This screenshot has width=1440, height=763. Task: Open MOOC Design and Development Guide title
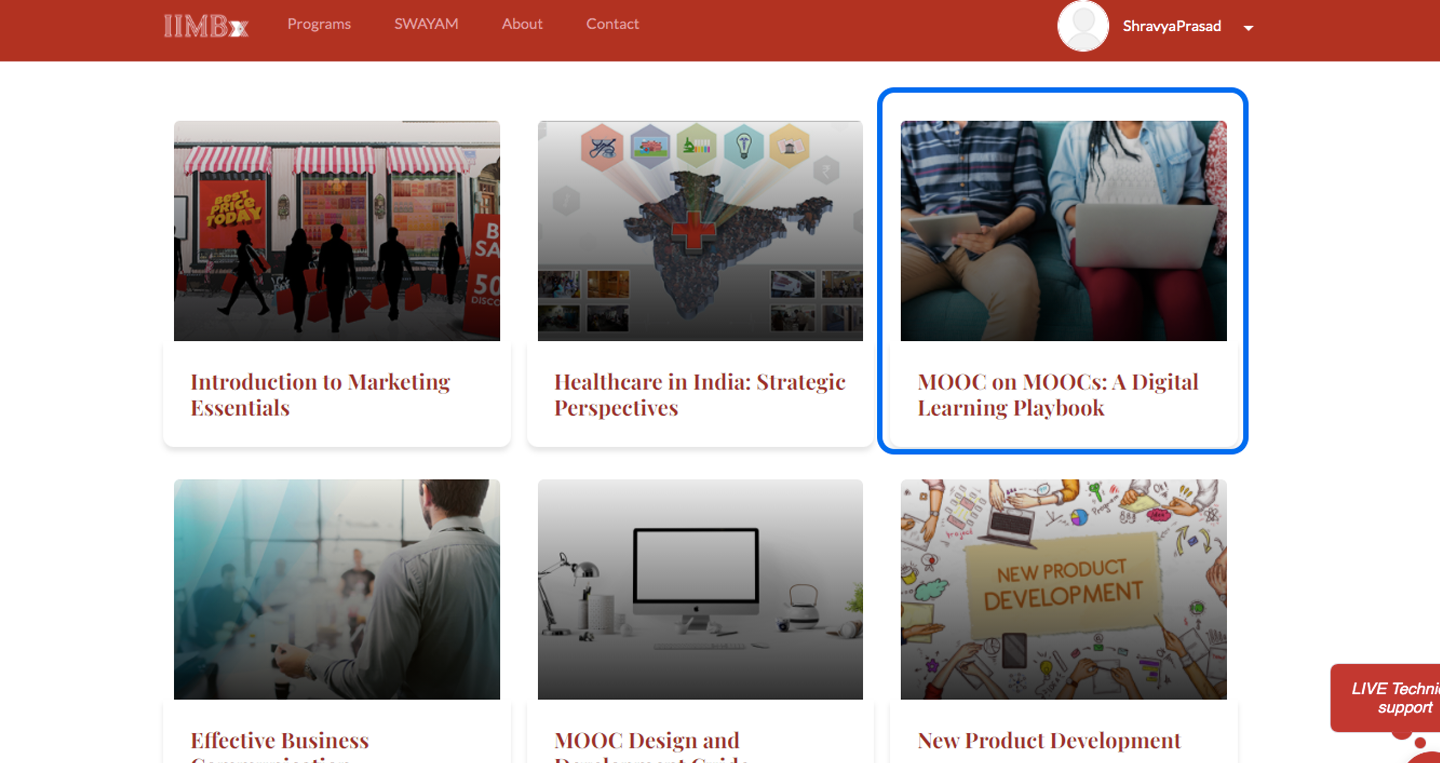[x=647, y=741]
